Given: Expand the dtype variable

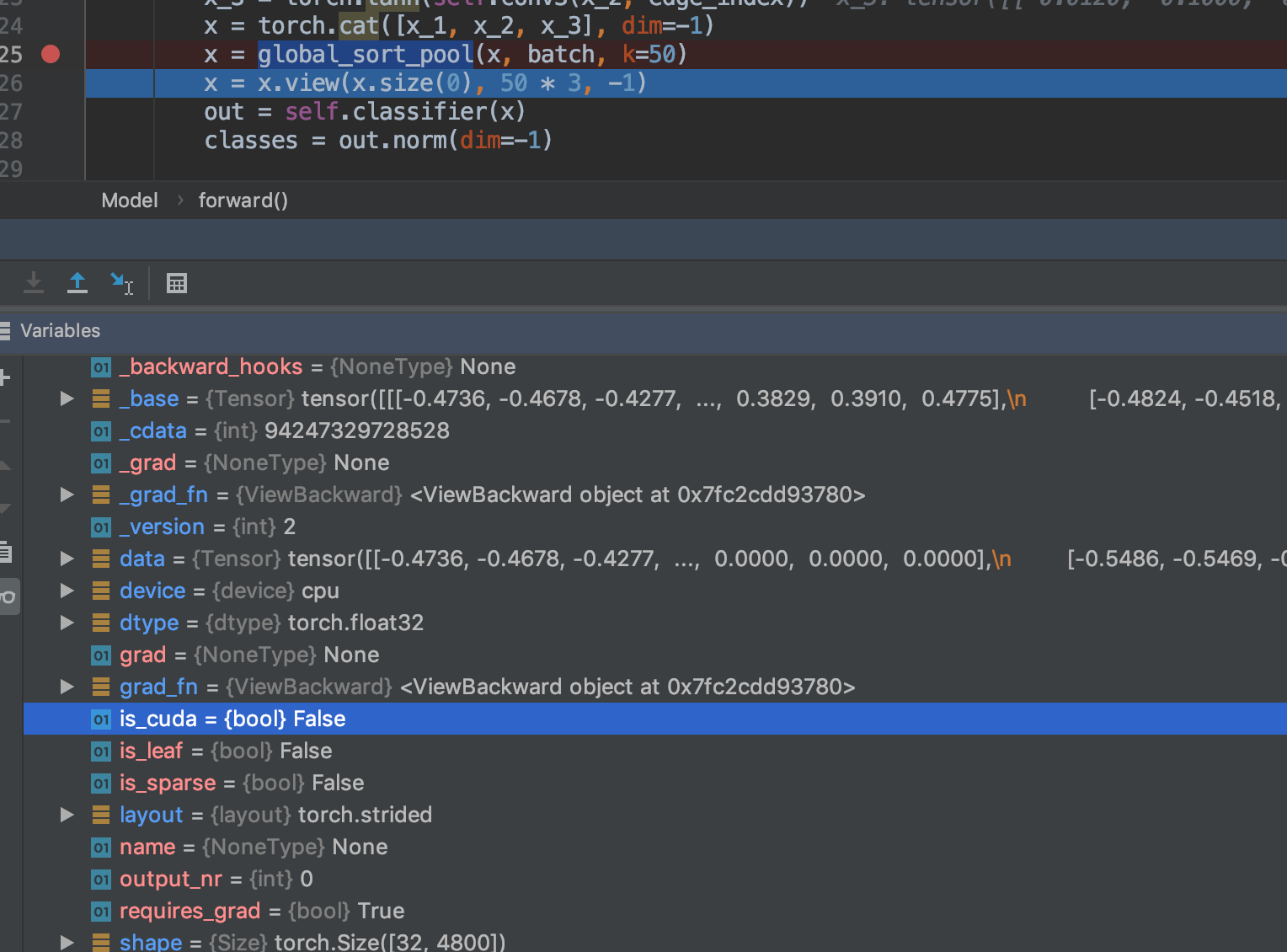Looking at the screenshot, I should pos(67,623).
